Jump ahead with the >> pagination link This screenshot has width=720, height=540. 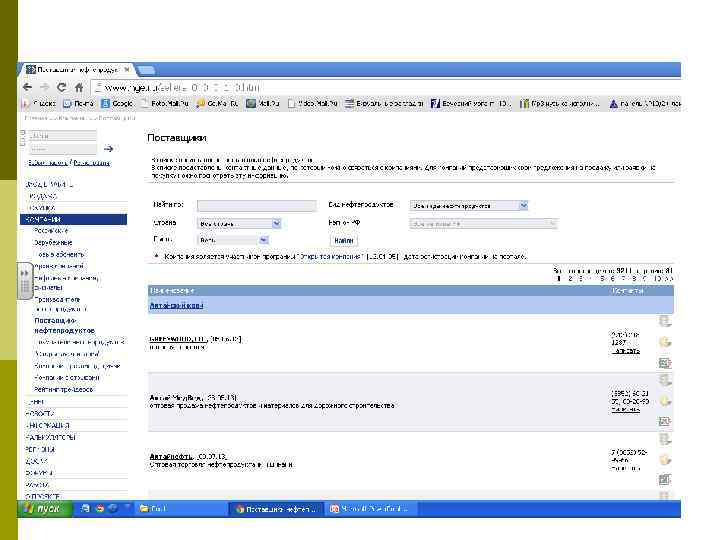point(669,279)
